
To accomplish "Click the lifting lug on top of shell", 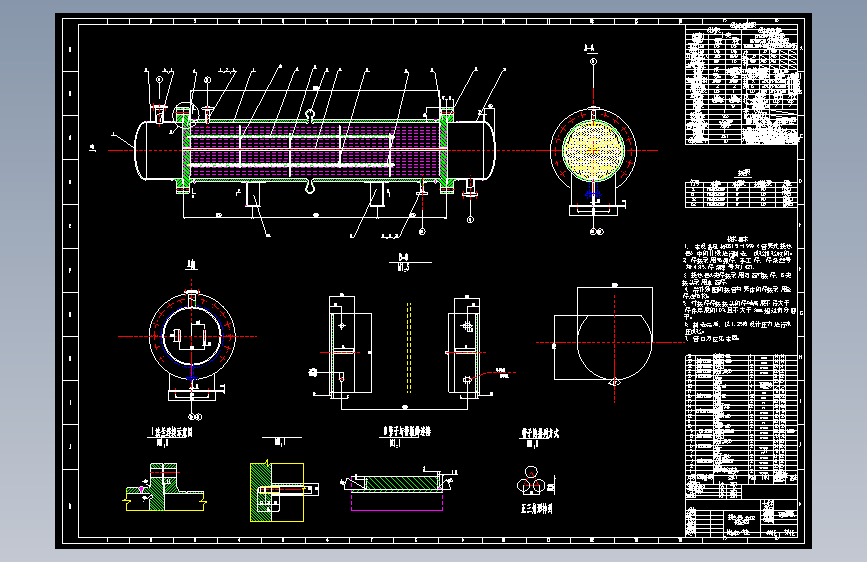I will (310, 116).
